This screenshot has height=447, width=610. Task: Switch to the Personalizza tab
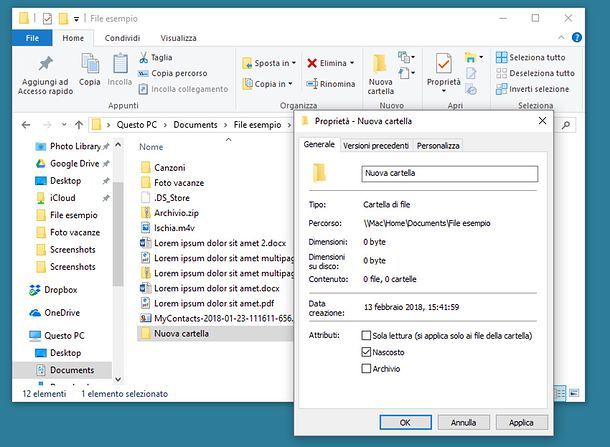click(438, 145)
